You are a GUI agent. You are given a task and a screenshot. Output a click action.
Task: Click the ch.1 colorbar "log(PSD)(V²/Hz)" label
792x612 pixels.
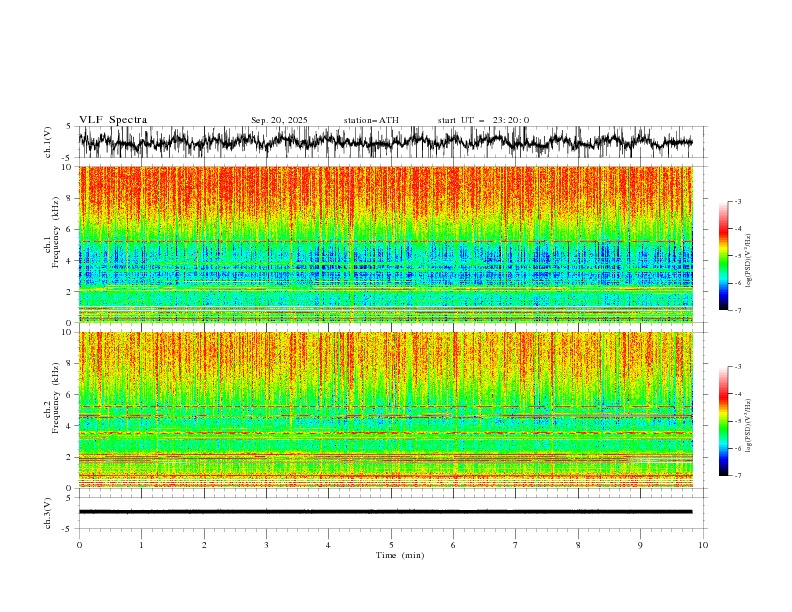pos(748,261)
